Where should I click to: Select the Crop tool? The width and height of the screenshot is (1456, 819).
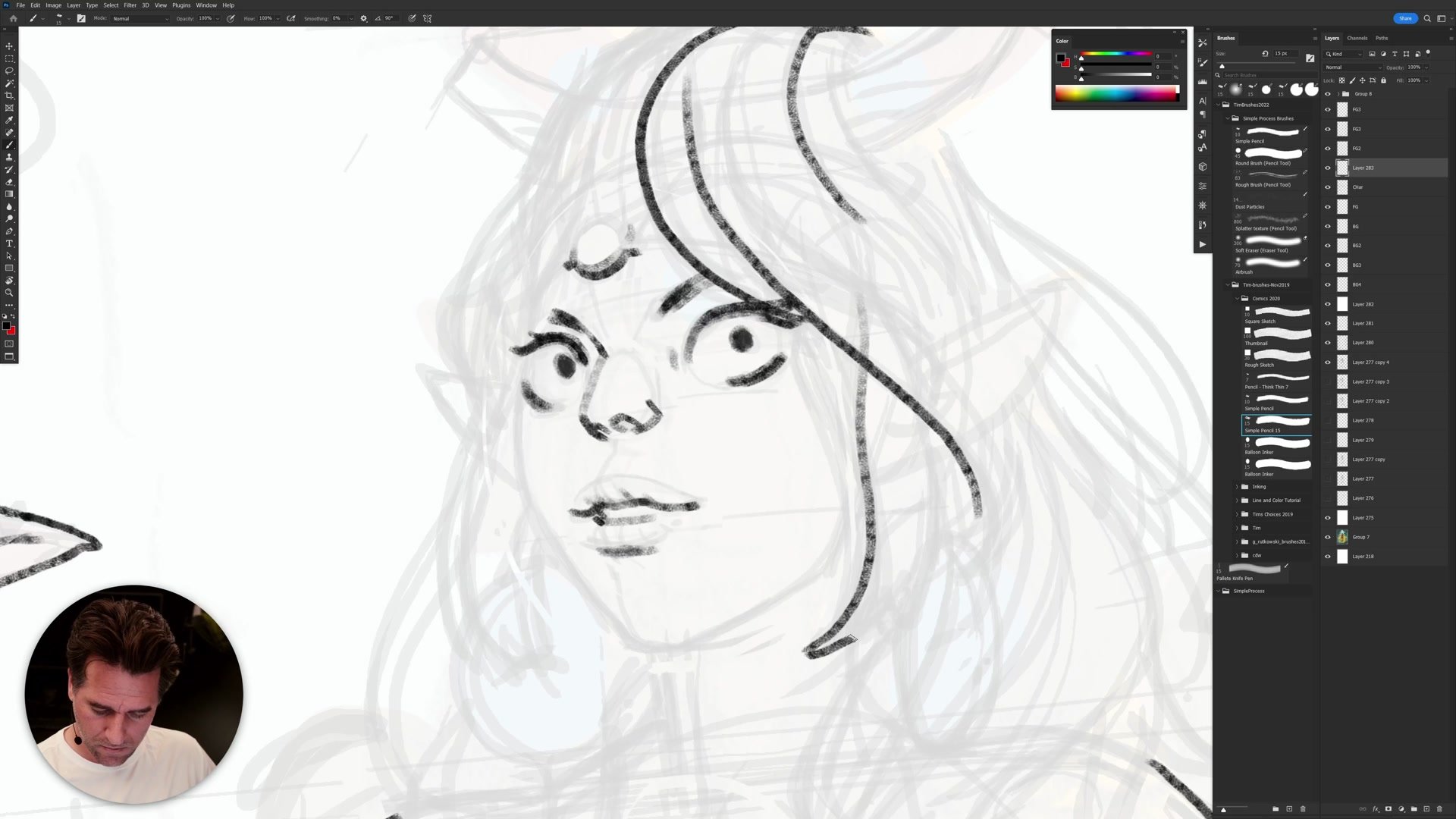coord(9,96)
